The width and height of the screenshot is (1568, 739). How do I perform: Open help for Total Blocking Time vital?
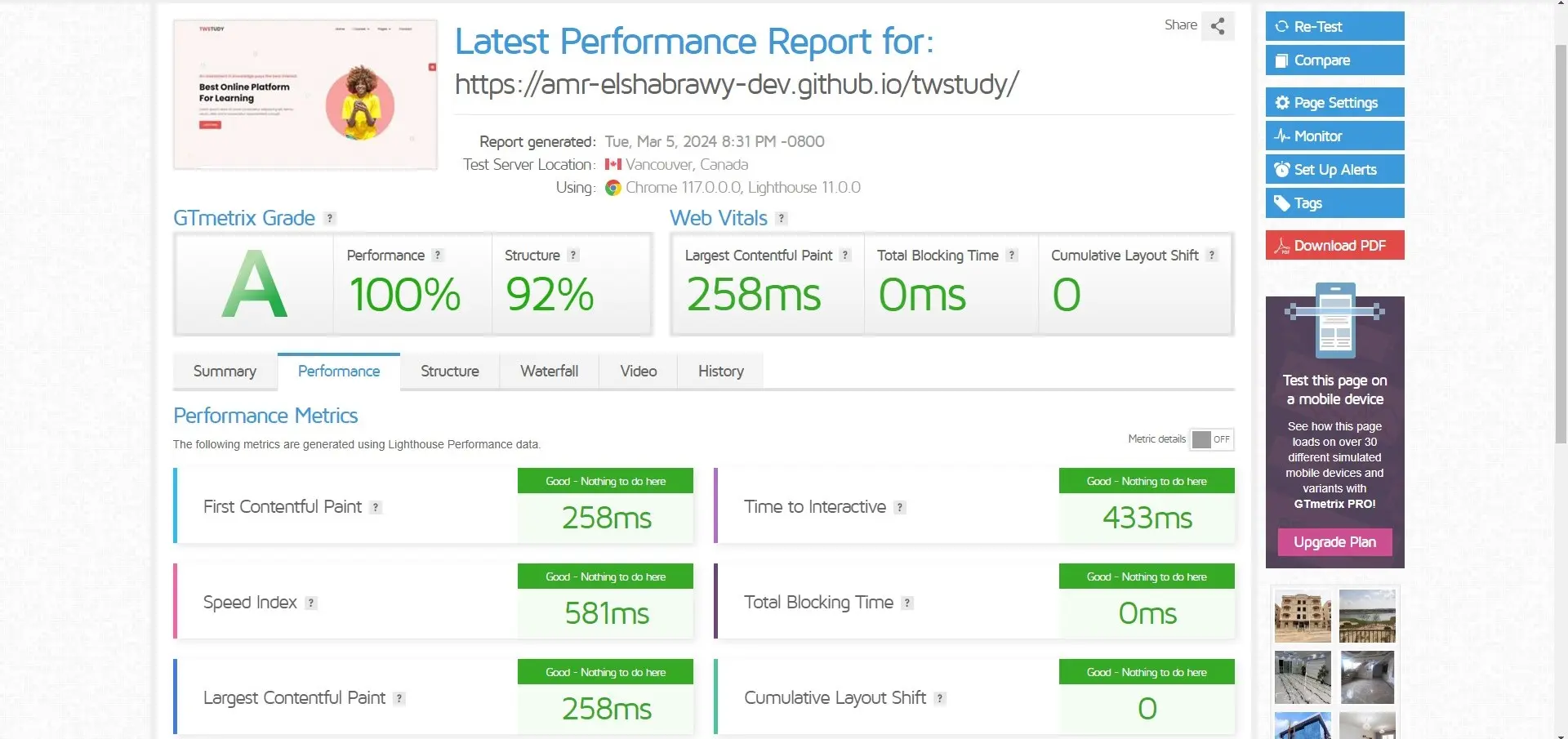pyautogui.click(x=1012, y=255)
